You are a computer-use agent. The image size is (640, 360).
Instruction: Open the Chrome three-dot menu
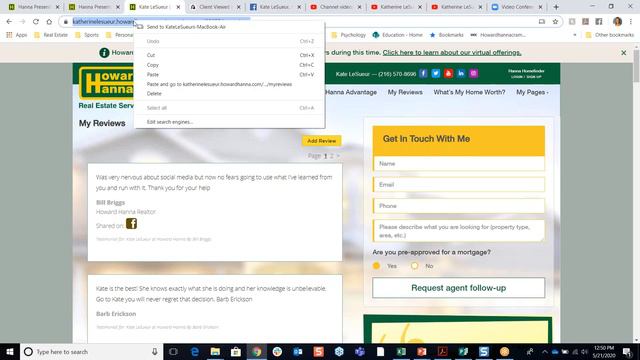(x=631, y=22)
